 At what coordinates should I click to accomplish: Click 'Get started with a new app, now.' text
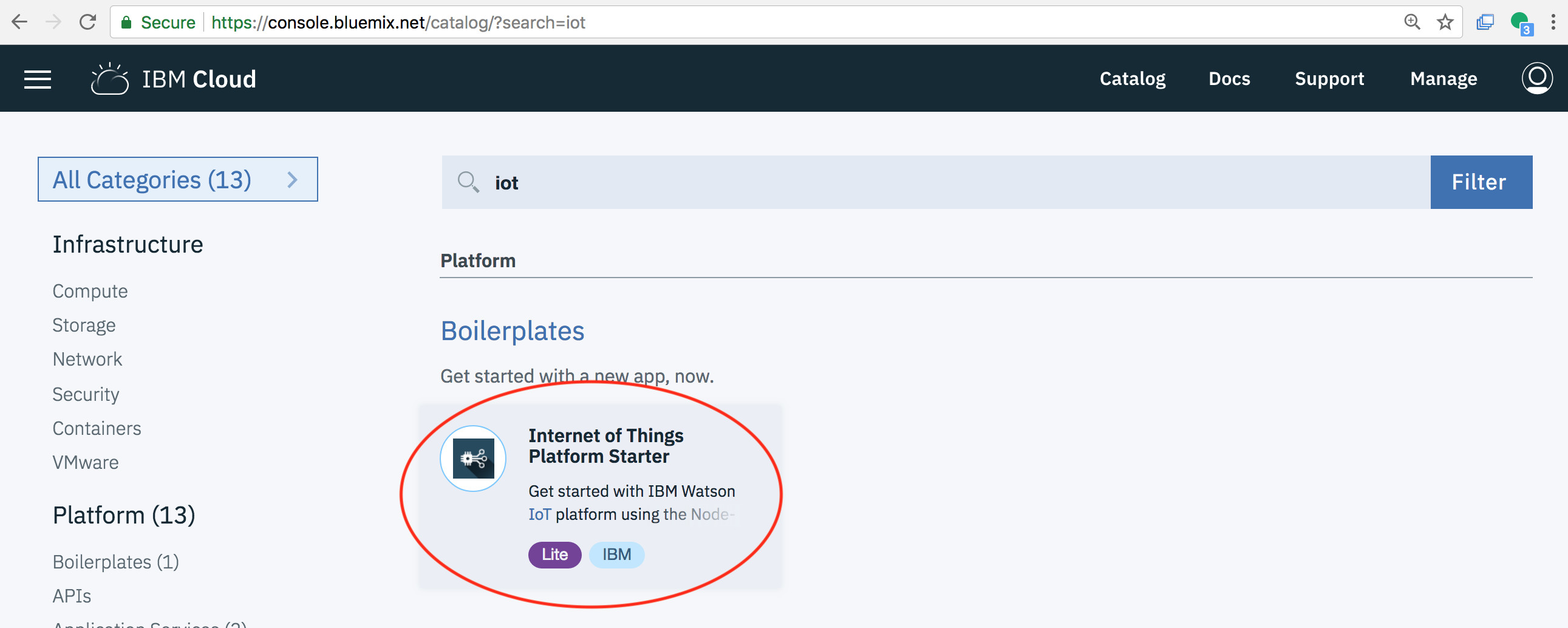[577, 375]
